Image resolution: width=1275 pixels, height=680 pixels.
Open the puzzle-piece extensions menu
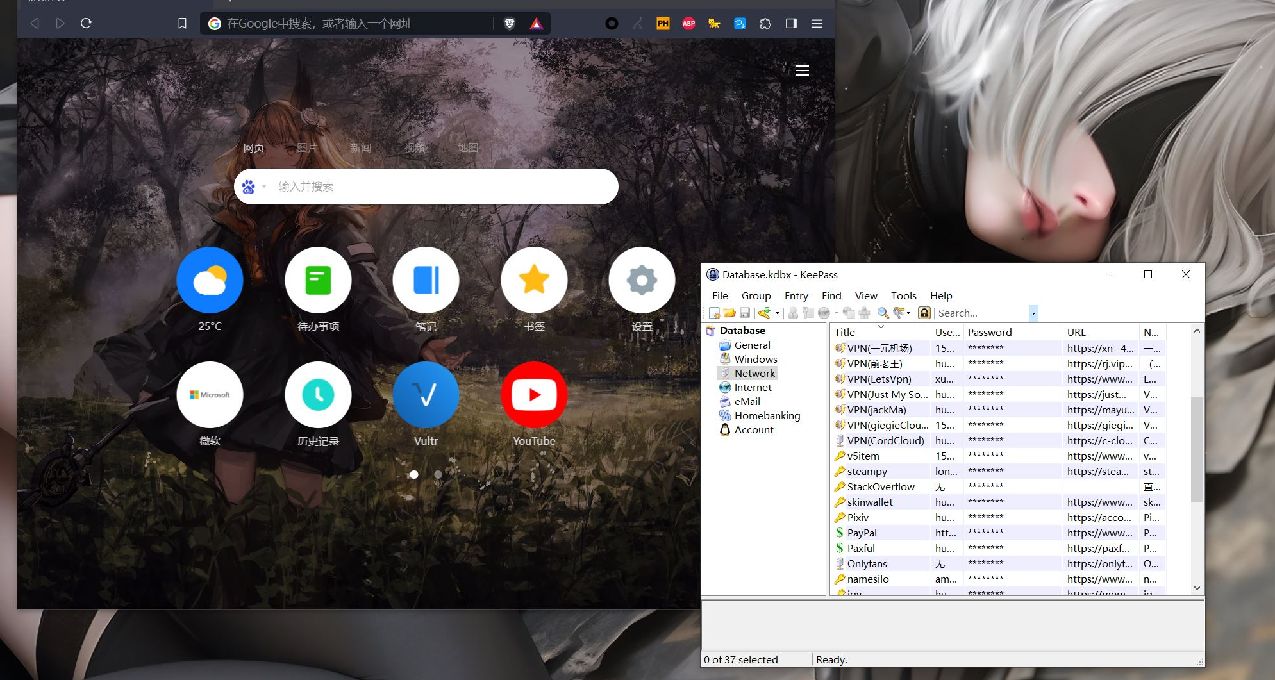(766, 23)
